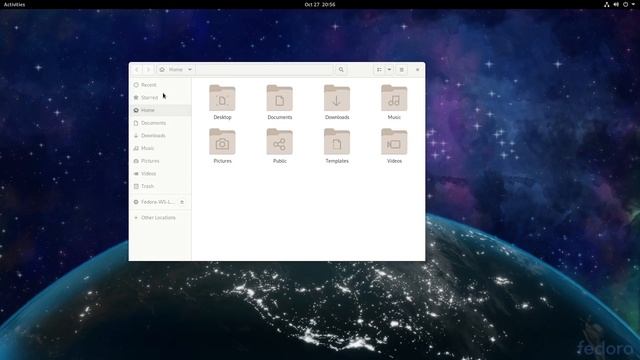Select Downloads in the sidebar
Screen dimensions: 640x360
point(160,136)
